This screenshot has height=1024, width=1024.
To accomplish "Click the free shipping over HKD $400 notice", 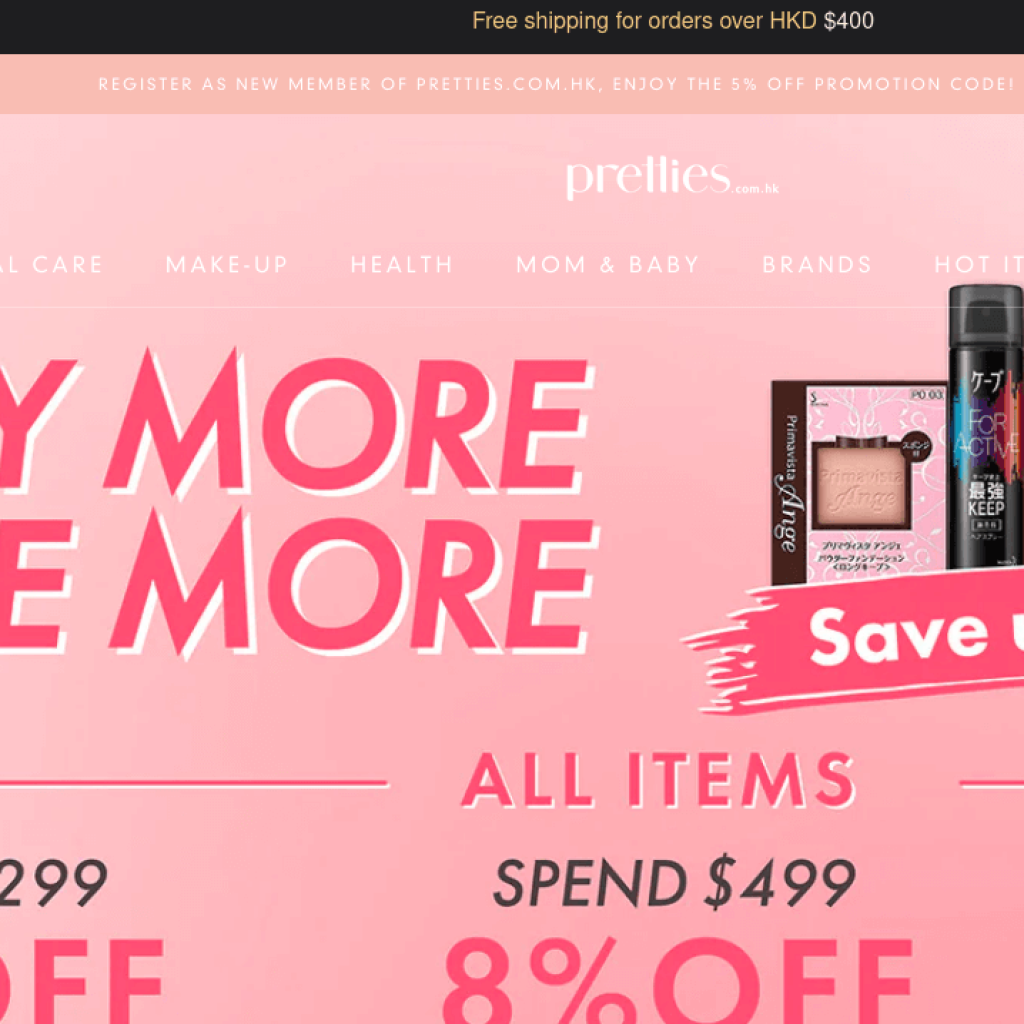I will click(x=673, y=21).
